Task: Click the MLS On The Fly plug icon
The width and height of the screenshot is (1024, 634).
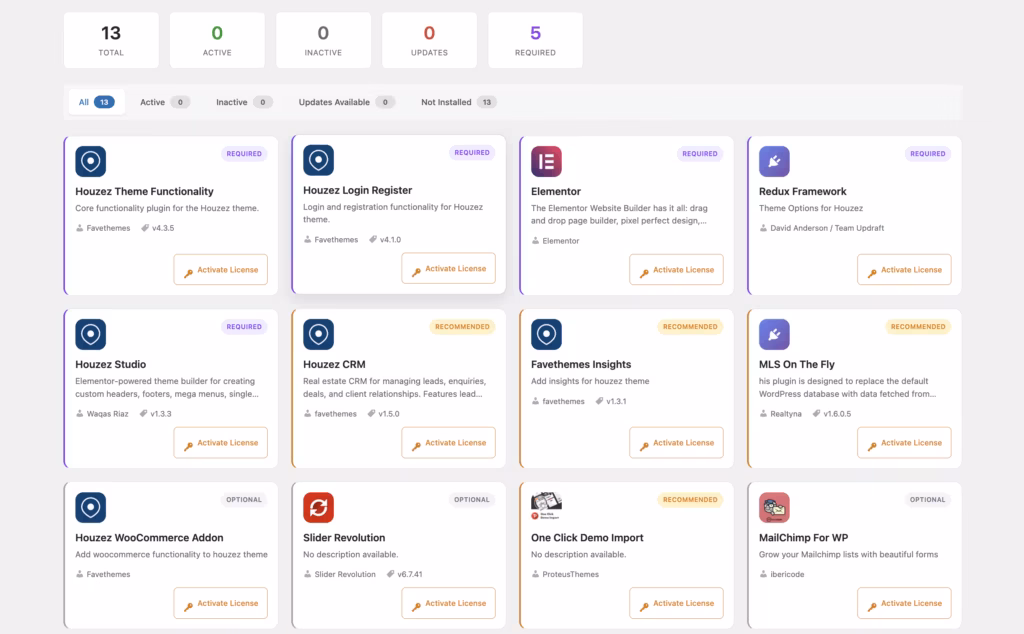Action: tap(775, 334)
